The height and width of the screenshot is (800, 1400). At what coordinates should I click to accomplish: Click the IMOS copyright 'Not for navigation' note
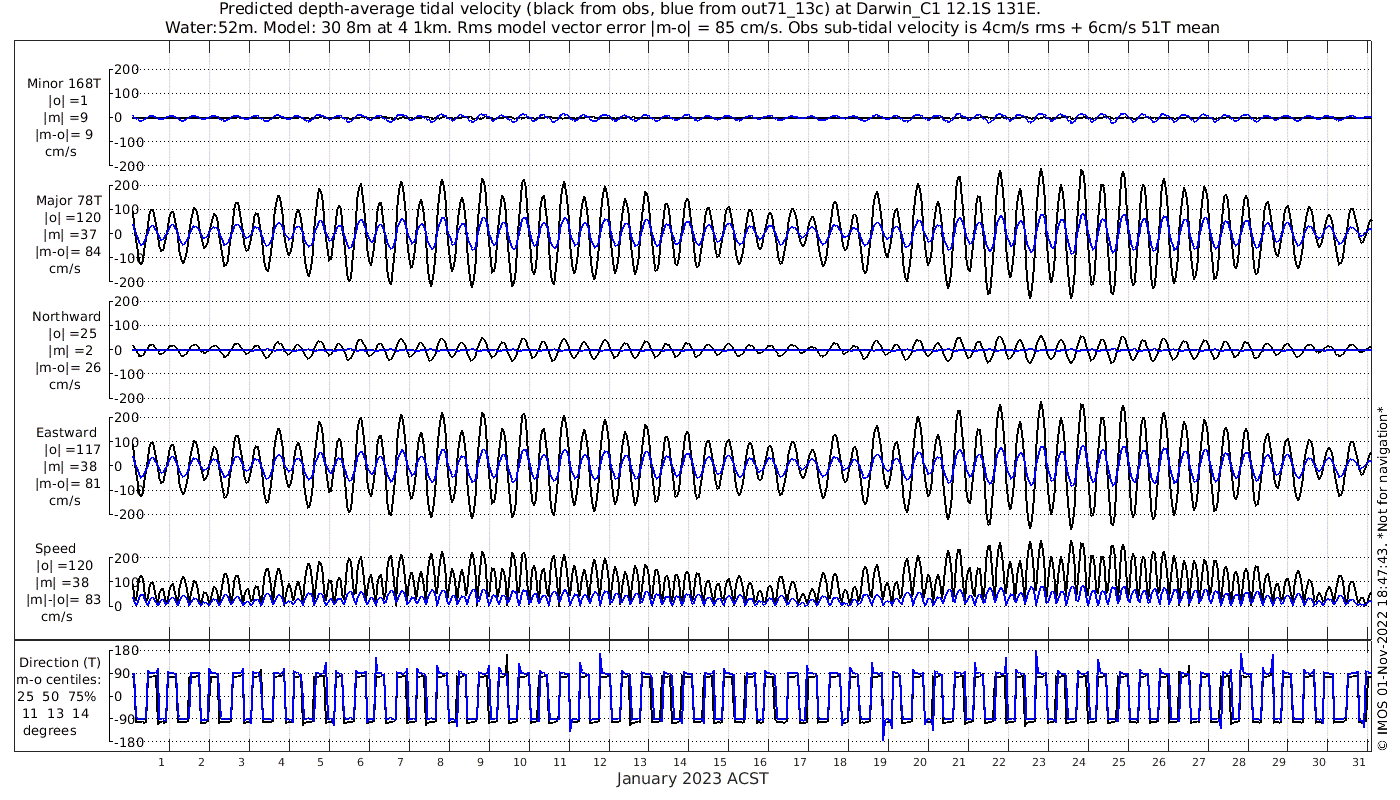(x=1383, y=578)
